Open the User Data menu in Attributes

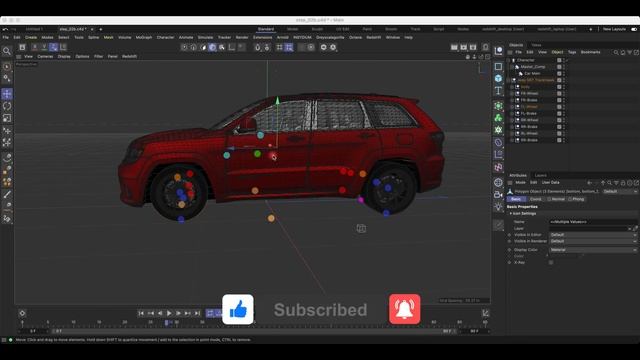551,183
